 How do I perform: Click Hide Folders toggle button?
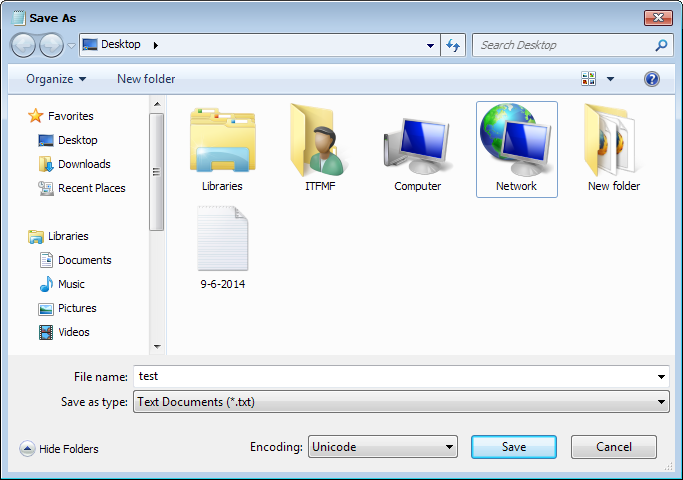pyautogui.click(x=59, y=449)
